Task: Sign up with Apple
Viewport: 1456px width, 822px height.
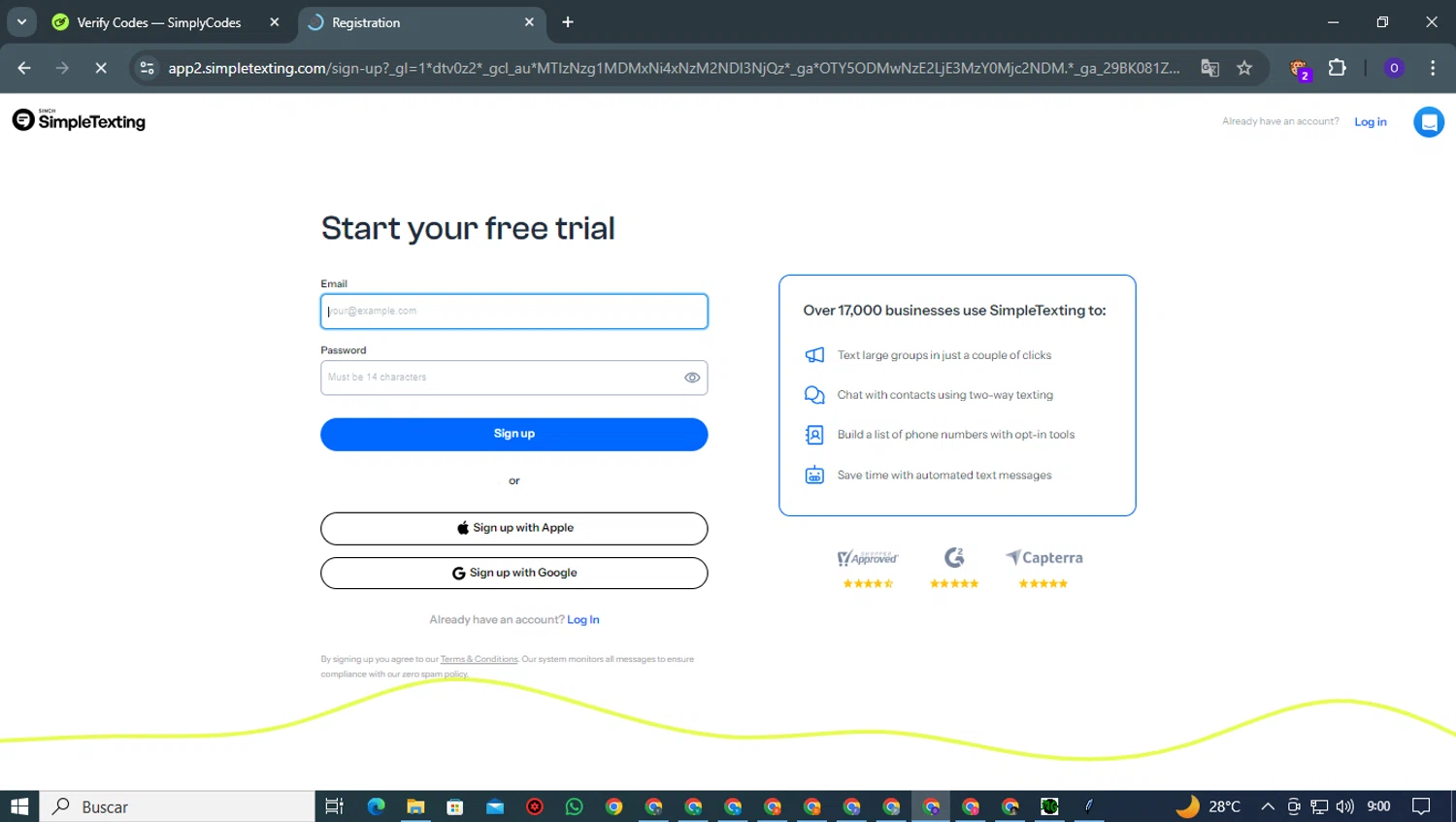Action: click(x=513, y=528)
